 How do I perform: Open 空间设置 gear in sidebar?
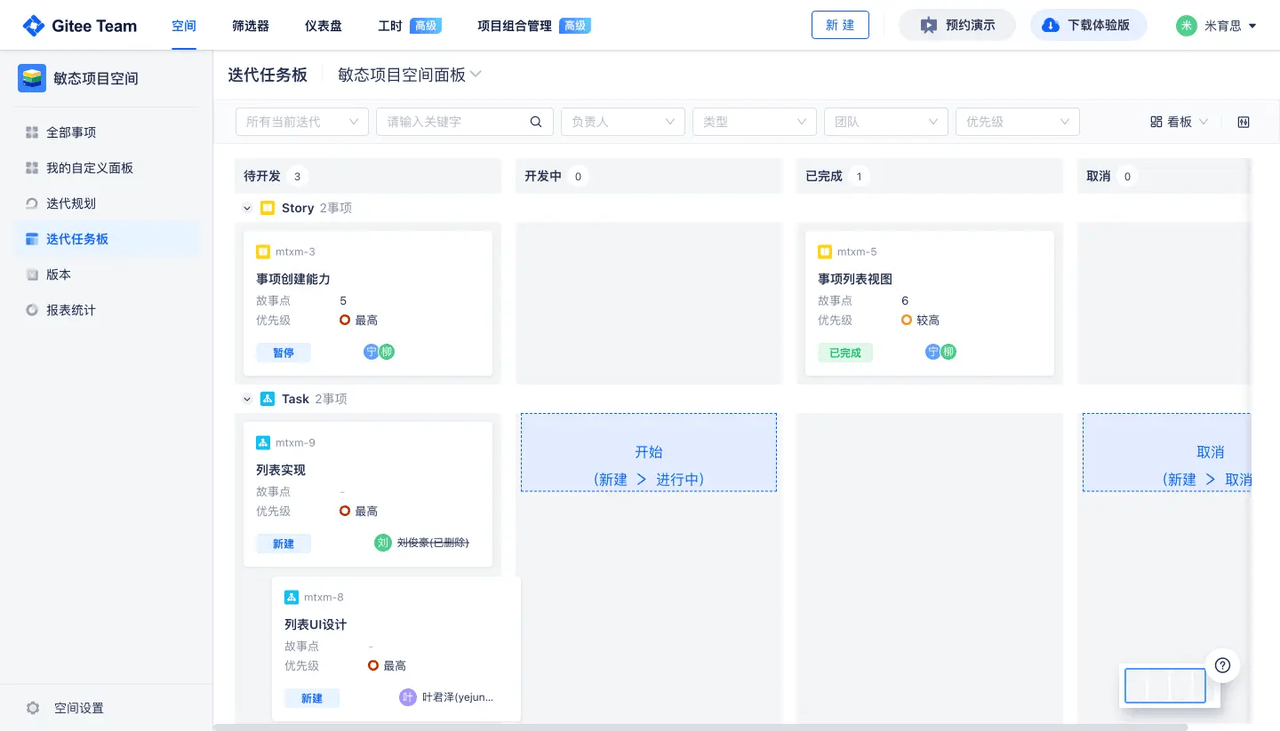33,708
